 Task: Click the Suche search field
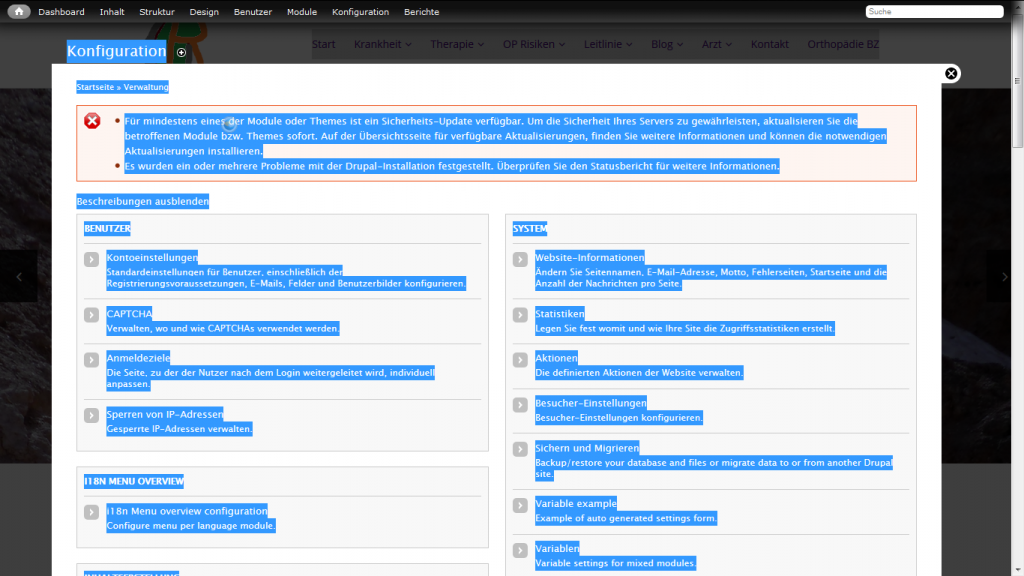pyautogui.click(x=933, y=12)
